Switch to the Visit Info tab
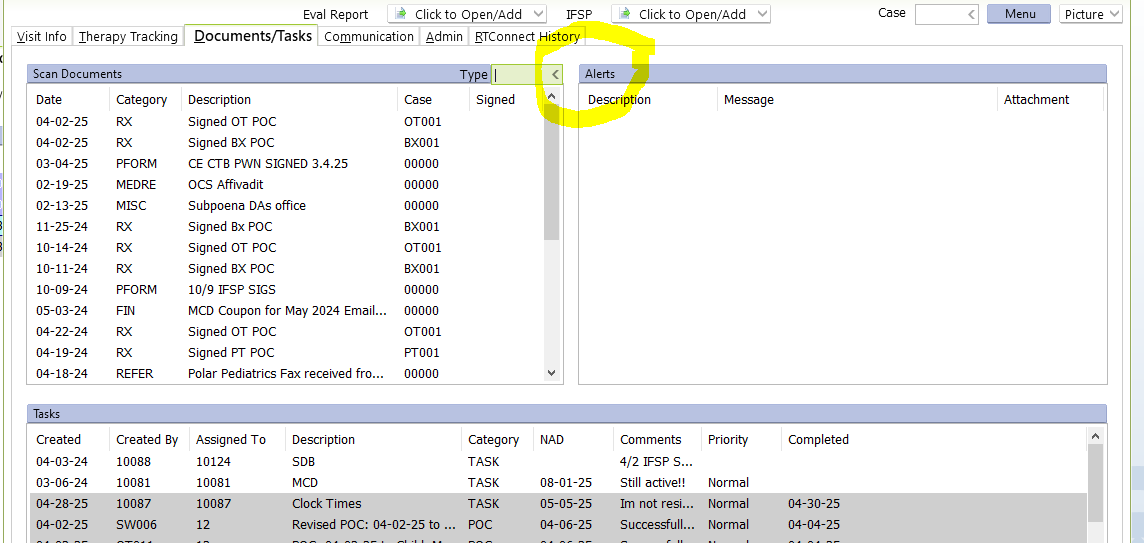The width and height of the screenshot is (1144, 543). pos(42,37)
